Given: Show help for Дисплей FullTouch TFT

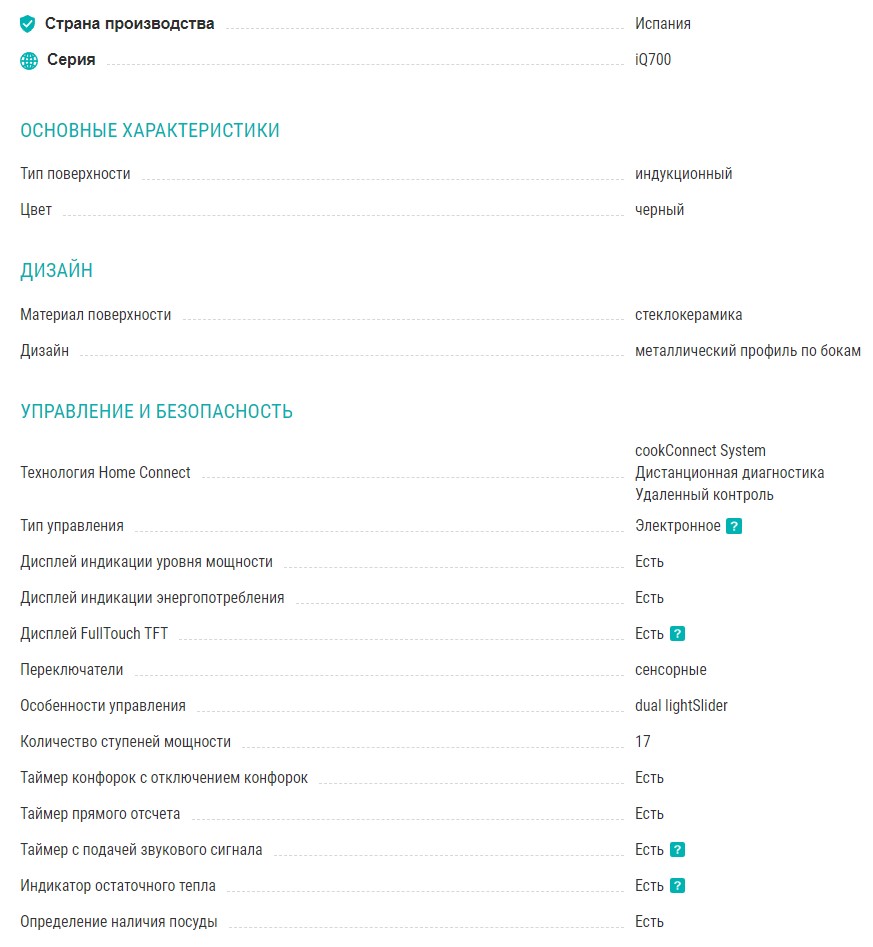Looking at the screenshot, I should click(677, 634).
